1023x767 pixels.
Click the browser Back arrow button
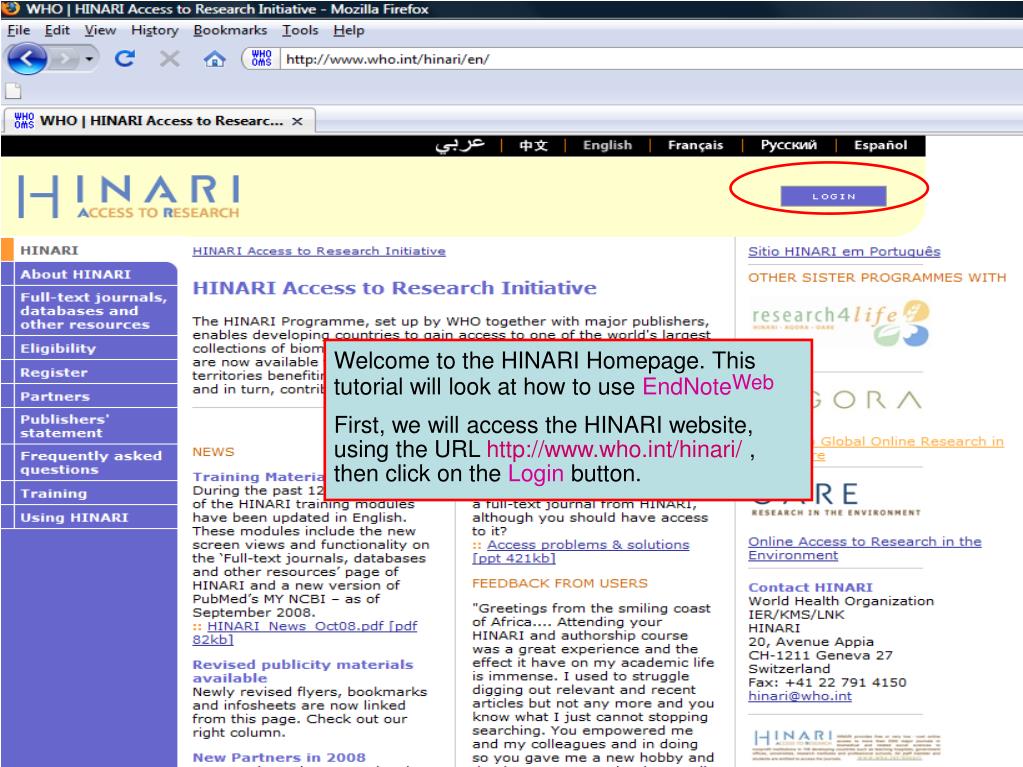coord(27,59)
